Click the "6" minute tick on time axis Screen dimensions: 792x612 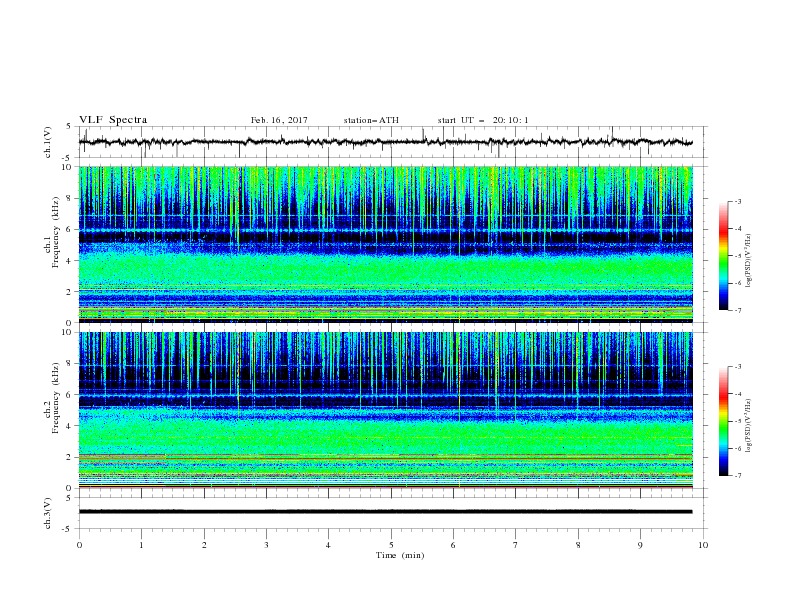click(x=453, y=545)
